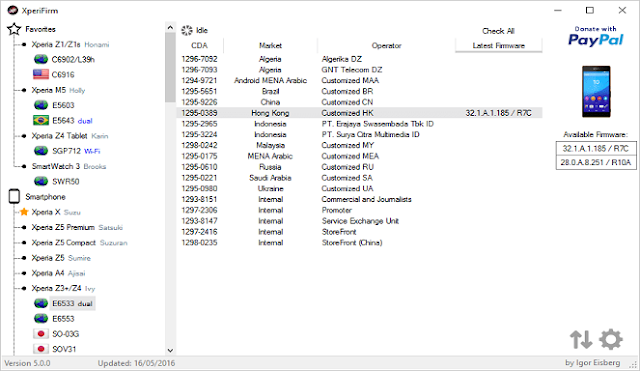Collapse the Xperia Z3+/Z4 Ivy node
Image resolution: width=640 pixels, height=371 pixels.
click(x=24, y=288)
